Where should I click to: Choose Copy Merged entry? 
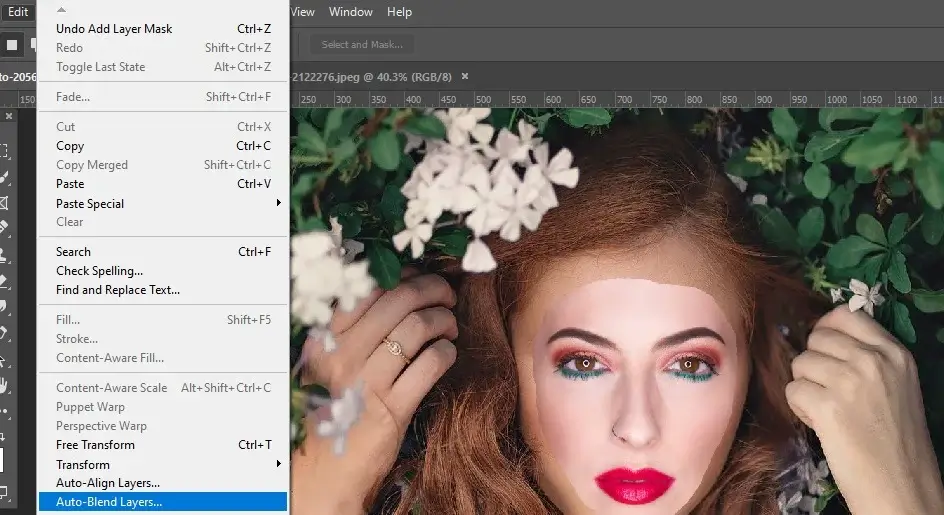pos(163,165)
